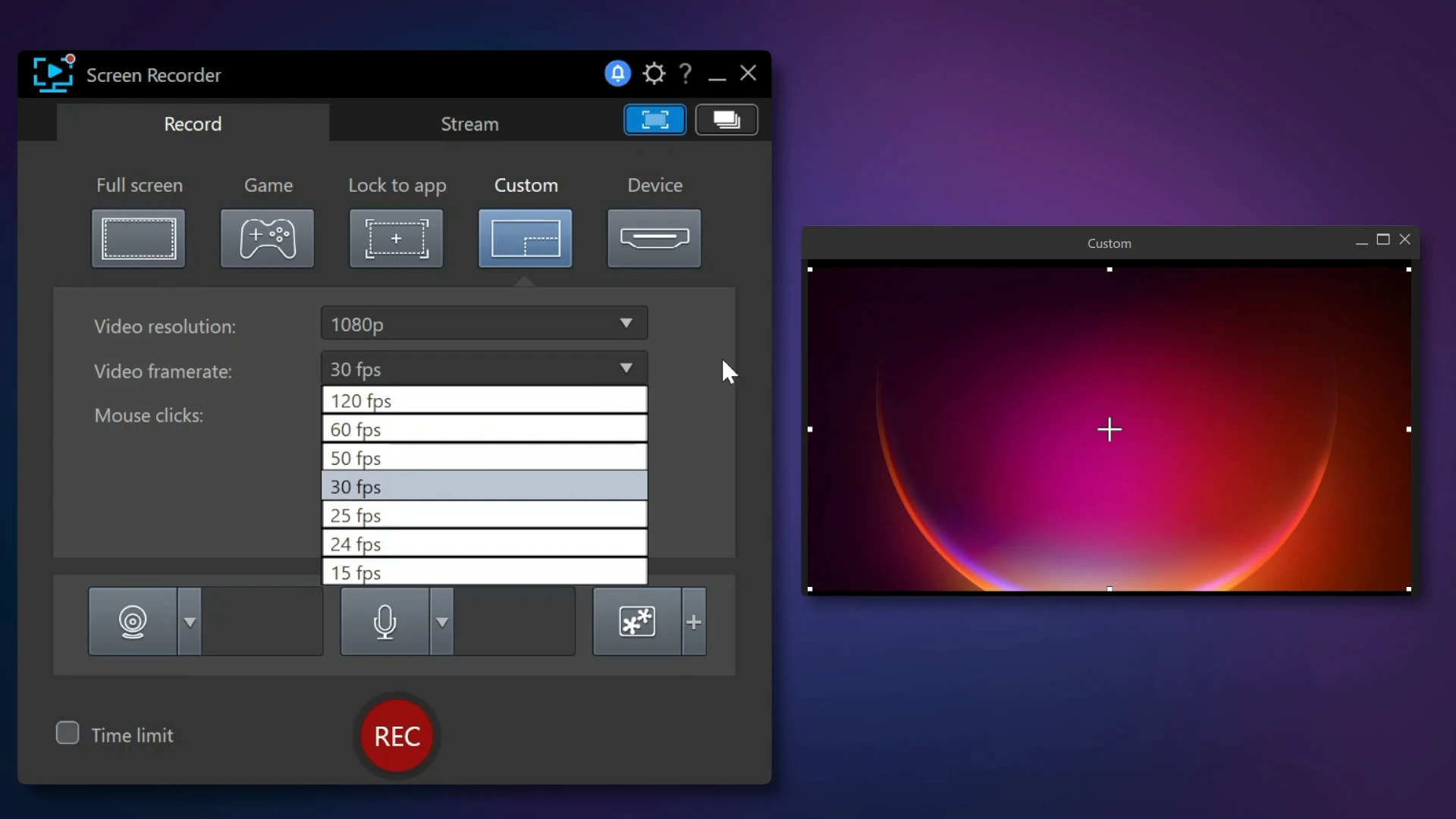
Task: Switch to the Stream tab
Action: click(470, 123)
